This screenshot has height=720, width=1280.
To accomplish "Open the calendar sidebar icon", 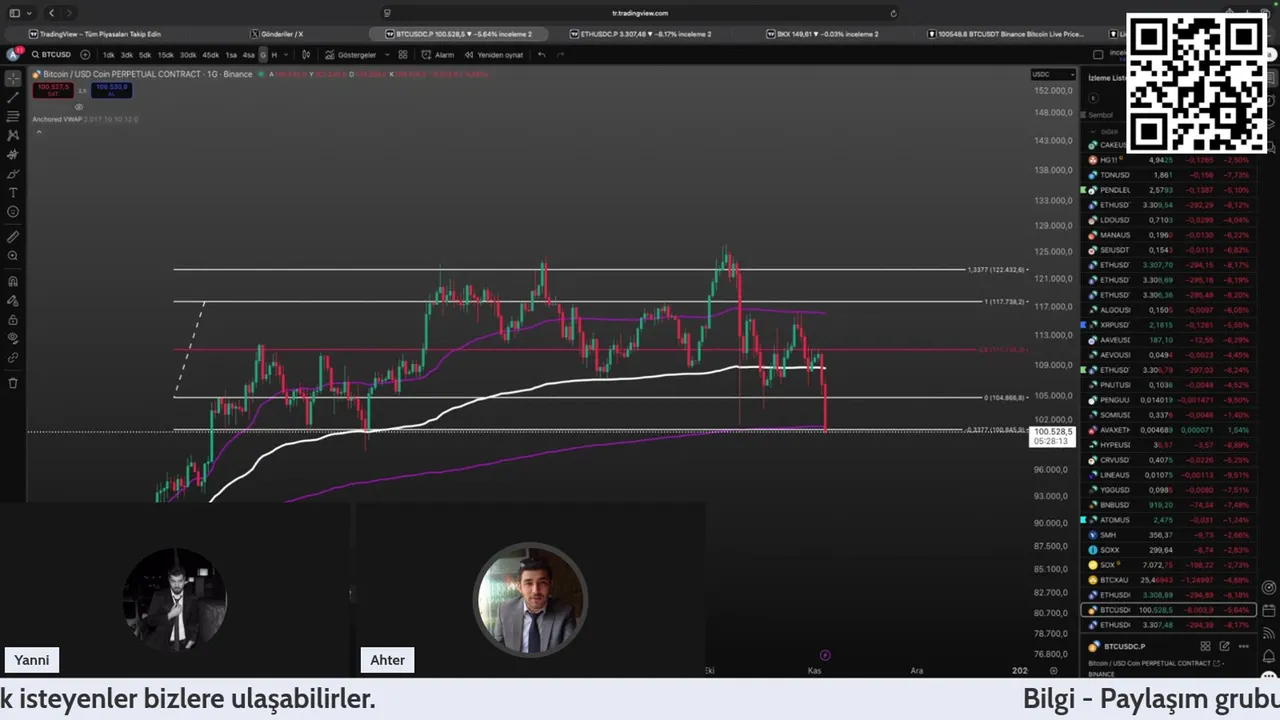I will click(1269, 610).
